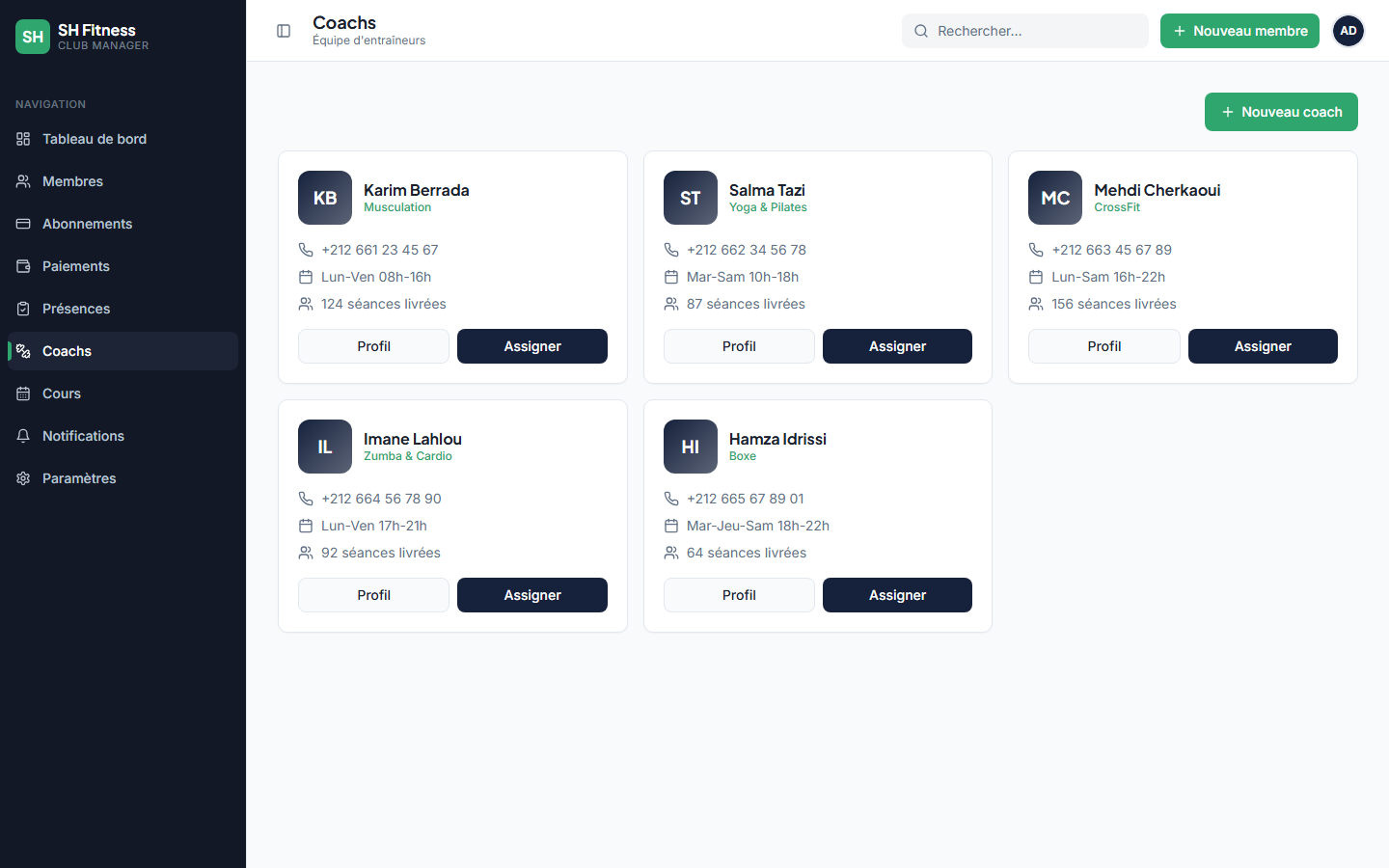Click the Membres people icon
The width and height of the screenshot is (1389, 868).
click(23, 181)
